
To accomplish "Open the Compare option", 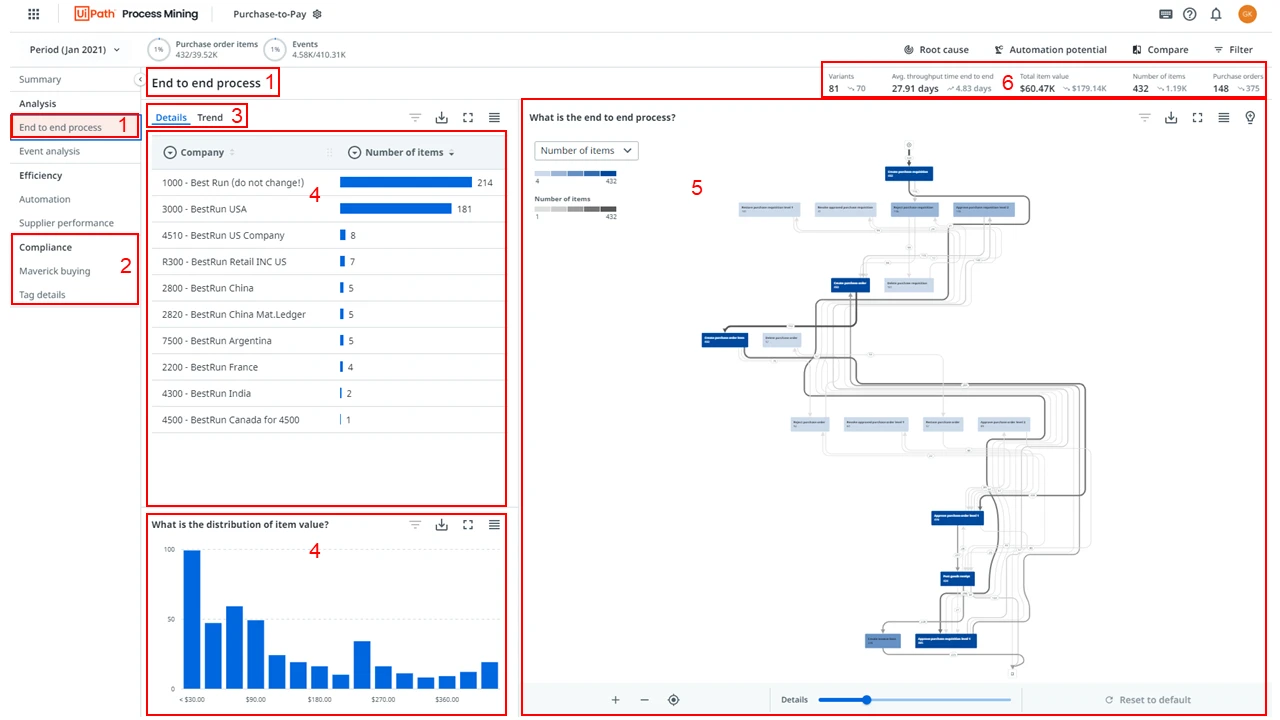I will click(x=1160, y=49).
